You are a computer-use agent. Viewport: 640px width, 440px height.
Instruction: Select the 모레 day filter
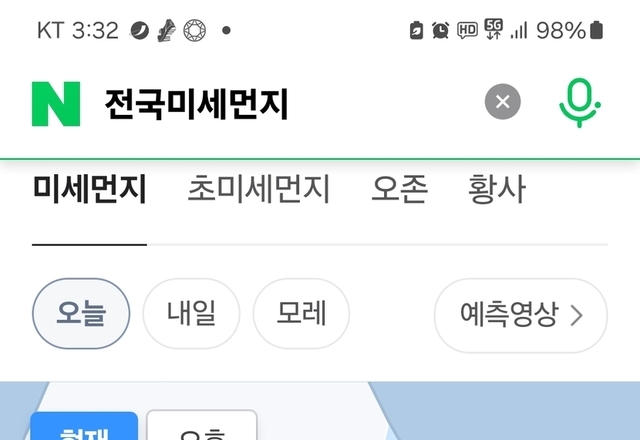click(x=301, y=313)
